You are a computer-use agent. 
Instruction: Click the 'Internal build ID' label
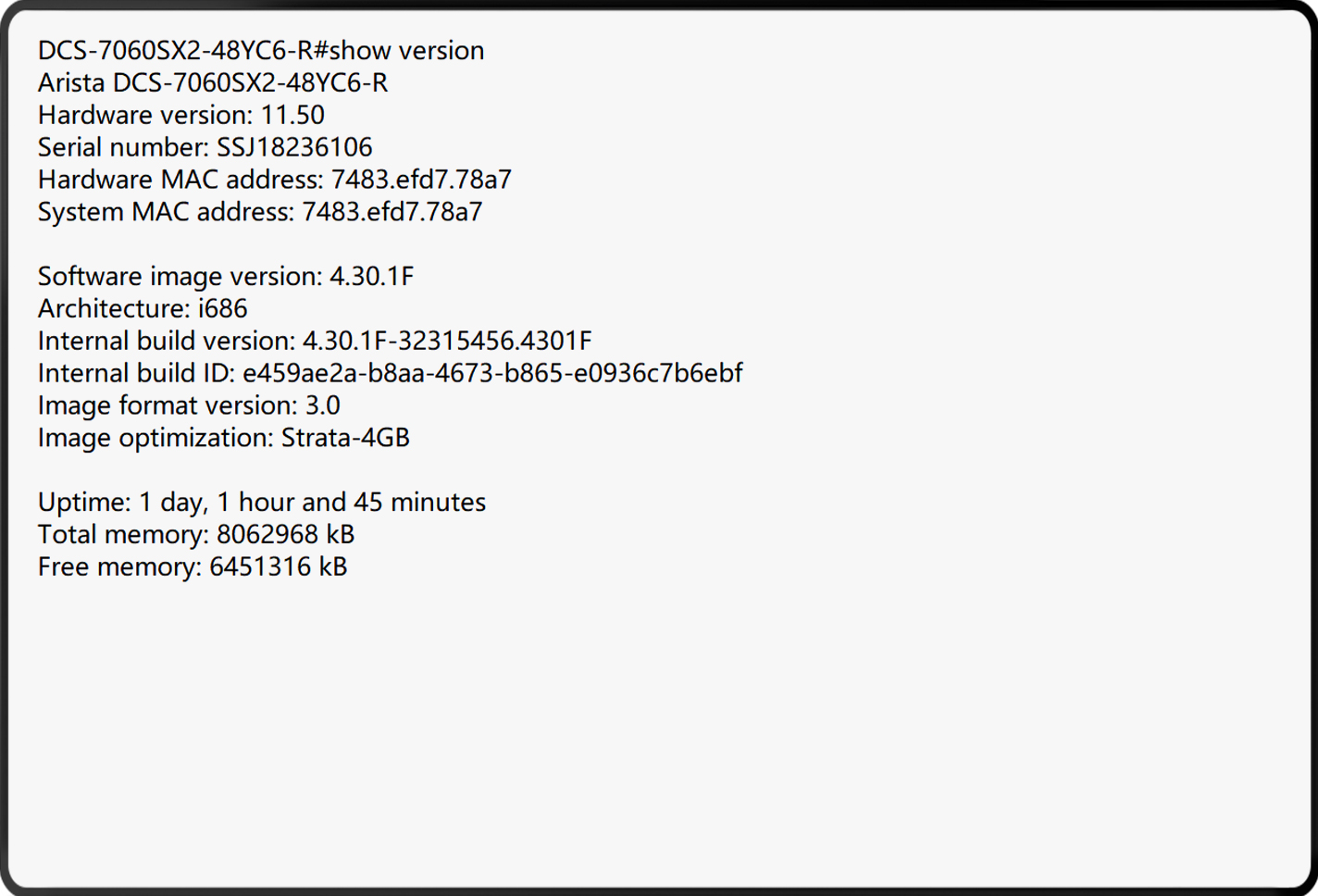pyautogui.click(x=136, y=374)
